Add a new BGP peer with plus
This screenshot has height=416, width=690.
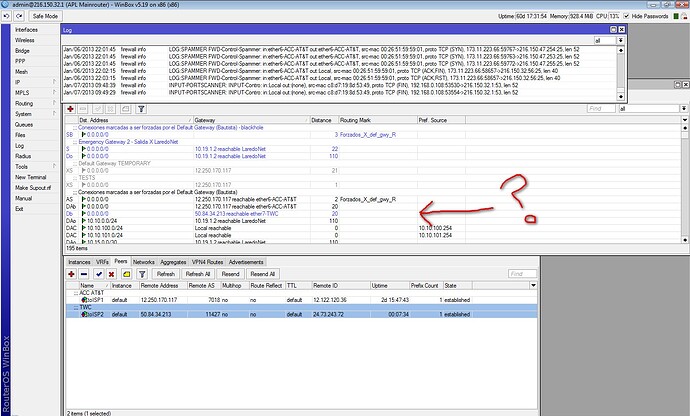[71, 274]
